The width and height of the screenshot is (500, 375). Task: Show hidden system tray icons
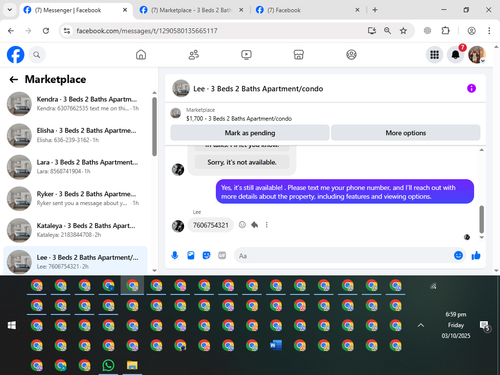[421, 325]
